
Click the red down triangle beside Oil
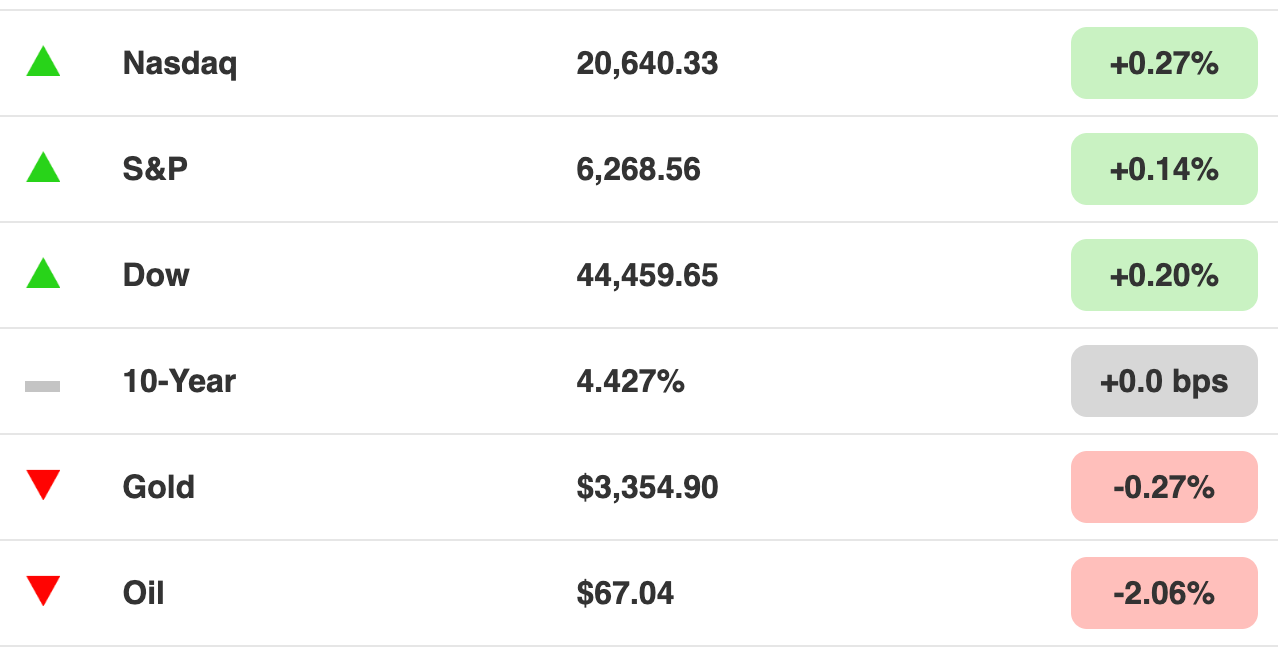tap(43, 591)
